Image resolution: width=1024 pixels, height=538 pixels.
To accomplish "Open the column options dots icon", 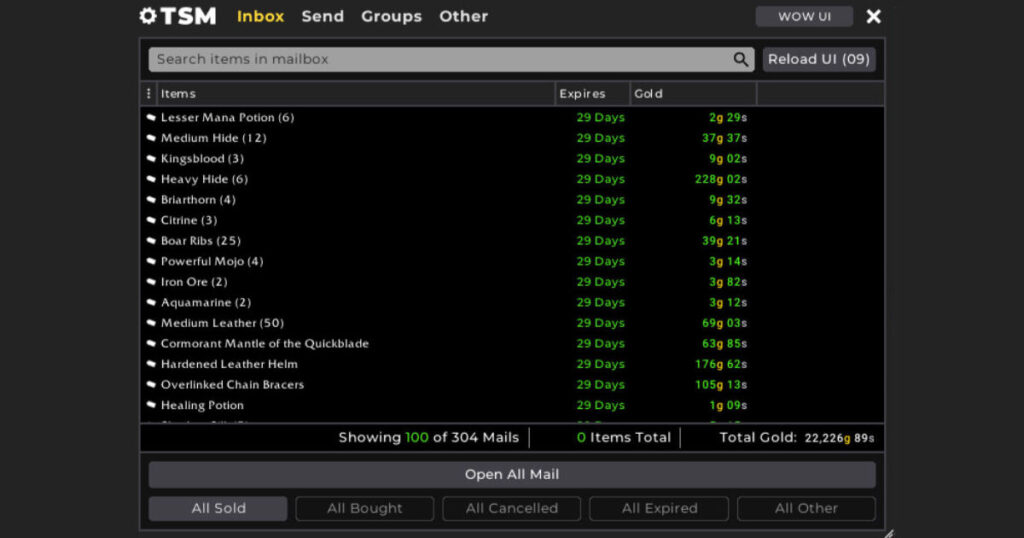I will click(x=149, y=94).
